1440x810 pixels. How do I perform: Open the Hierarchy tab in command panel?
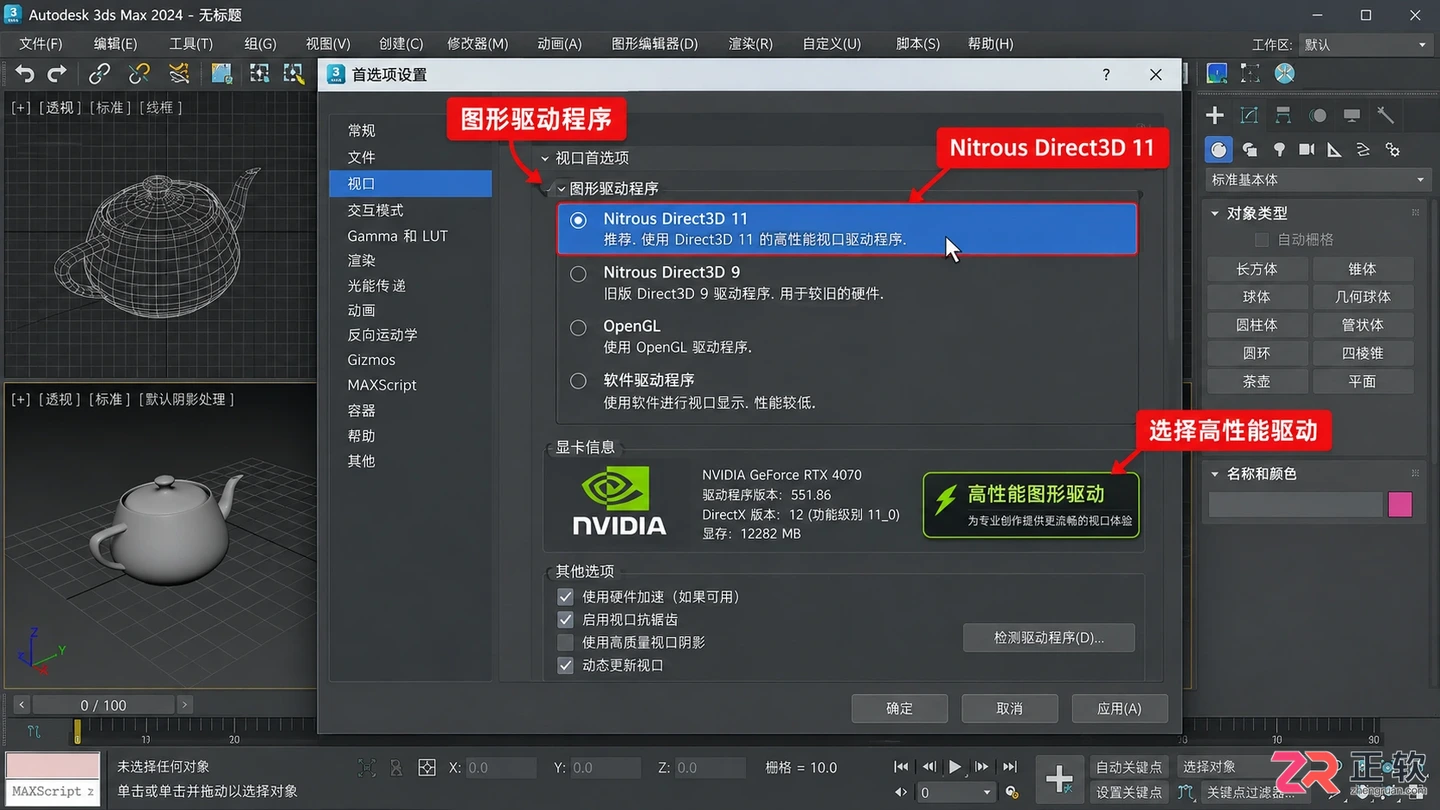click(x=1283, y=115)
